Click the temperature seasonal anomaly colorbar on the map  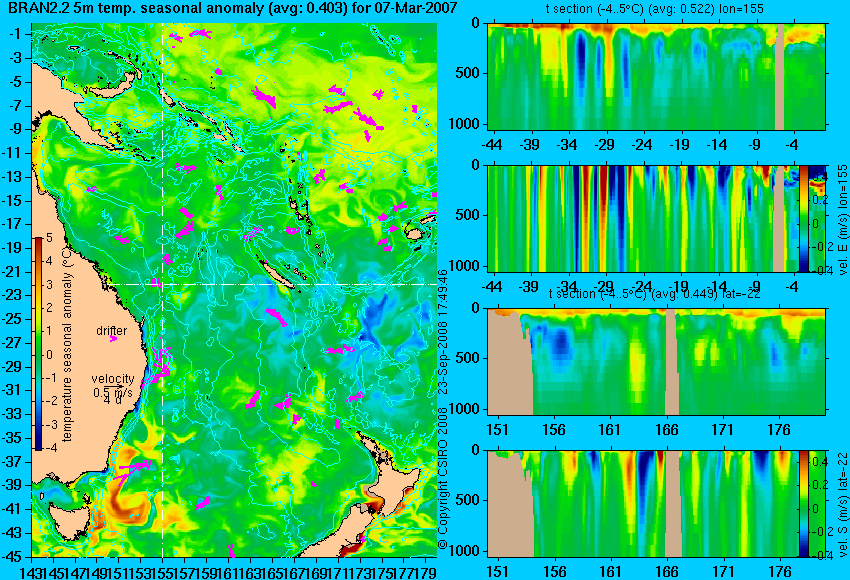[x=38, y=344]
